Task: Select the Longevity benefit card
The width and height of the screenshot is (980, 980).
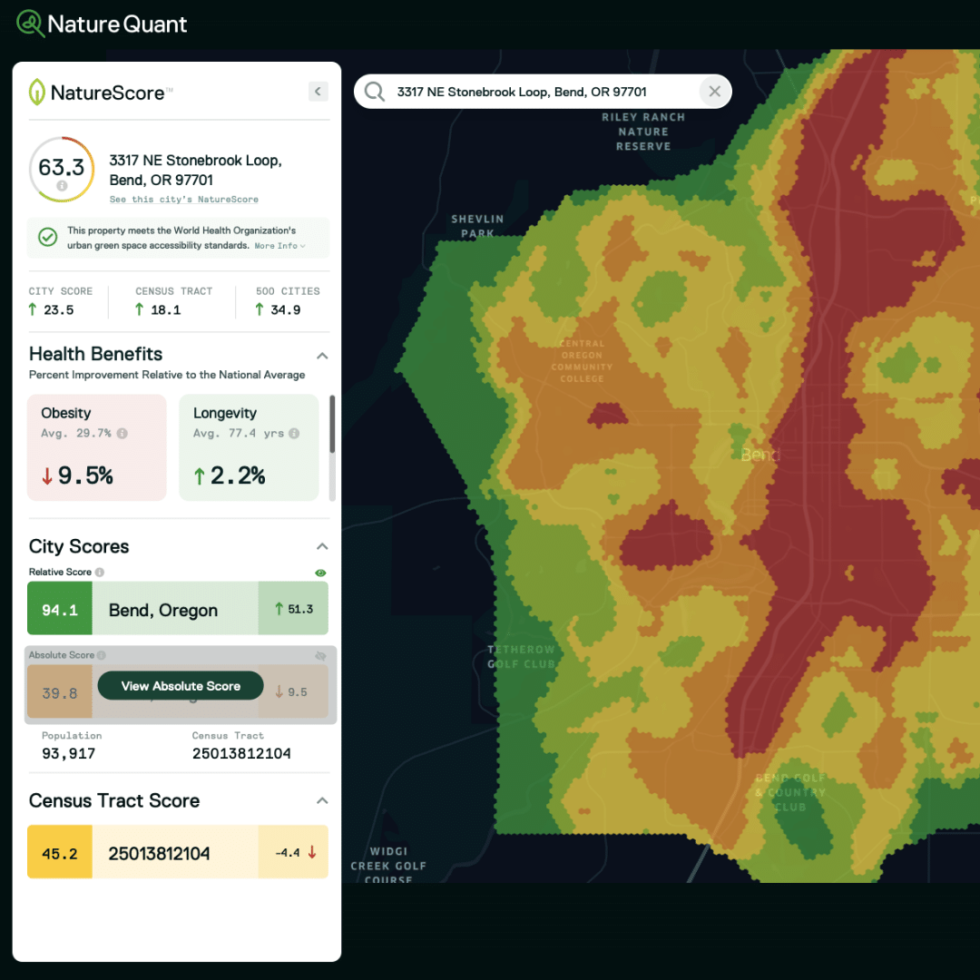Action: pos(249,448)
